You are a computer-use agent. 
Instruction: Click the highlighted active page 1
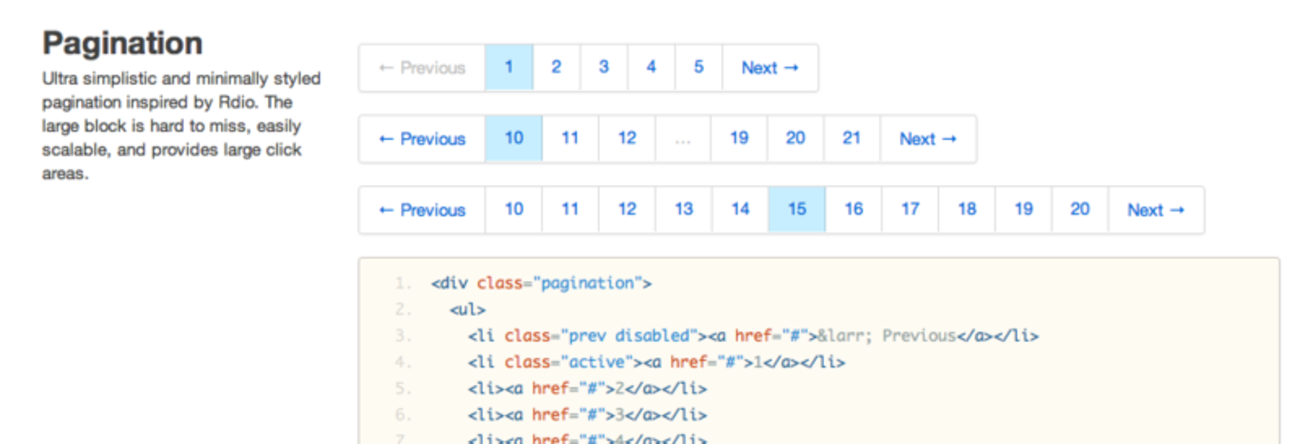coord(509,68)
